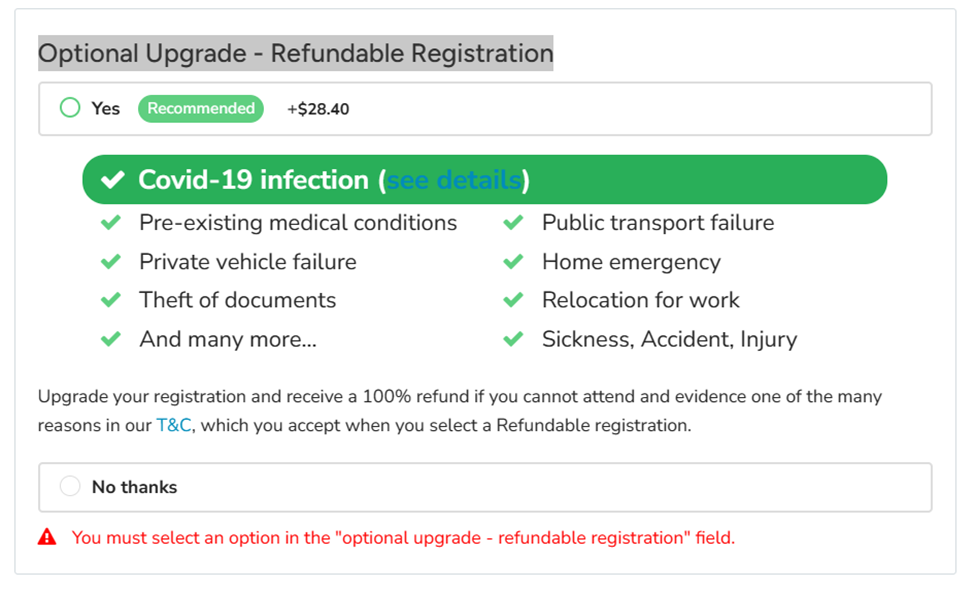This screenshot has height=589, width=975.
Task: Click the green Recommended badge
Action: tap(201, 108)
